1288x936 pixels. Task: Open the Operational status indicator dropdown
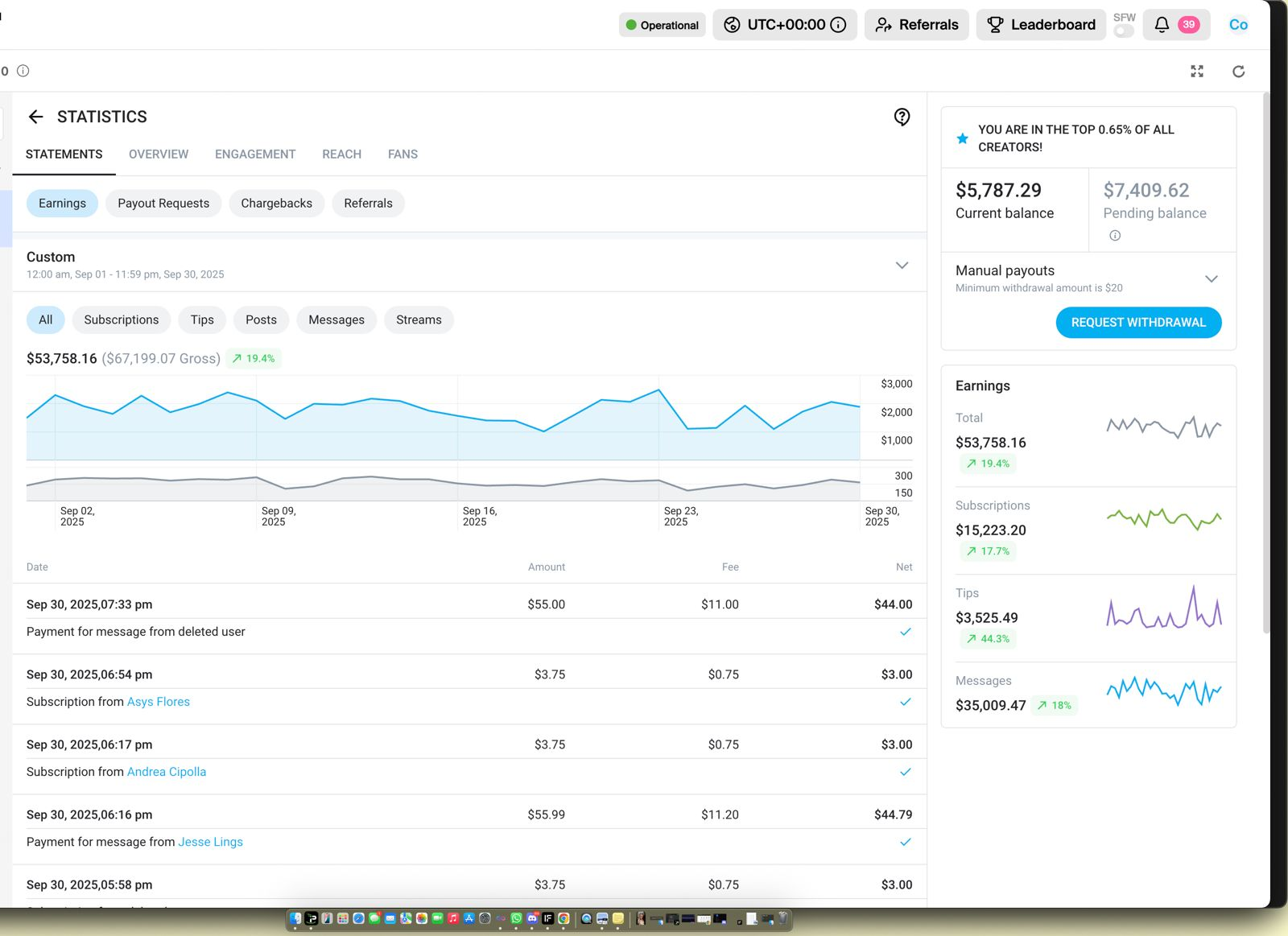[x=662, y=25]
